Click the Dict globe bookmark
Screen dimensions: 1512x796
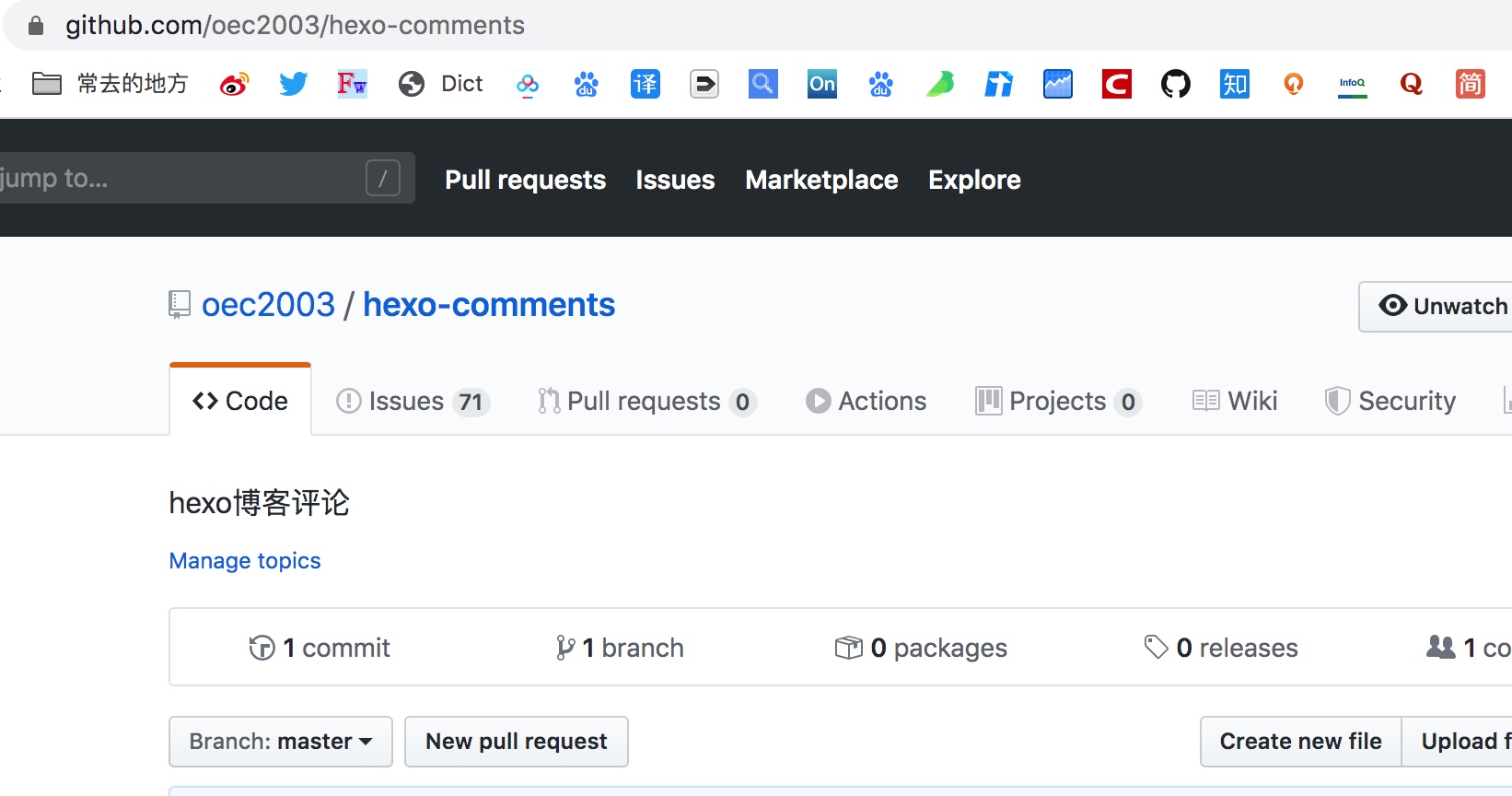441,85
